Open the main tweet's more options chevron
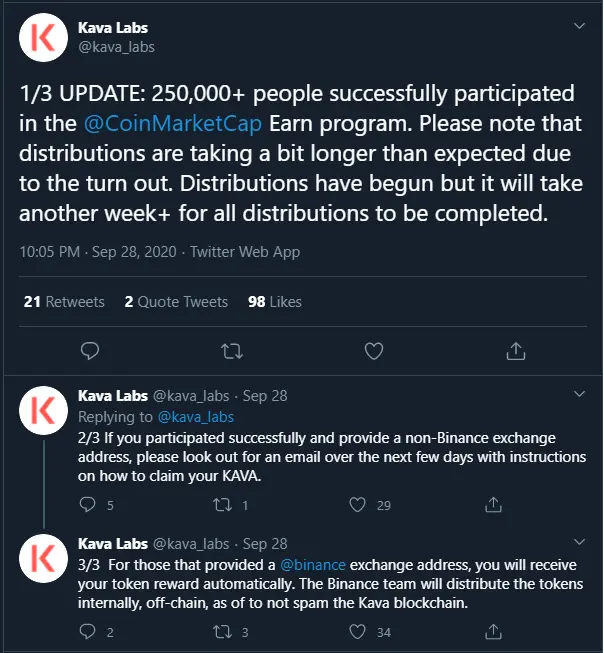The height and width of the screenshot is (653, 604). tap(579, 26)
